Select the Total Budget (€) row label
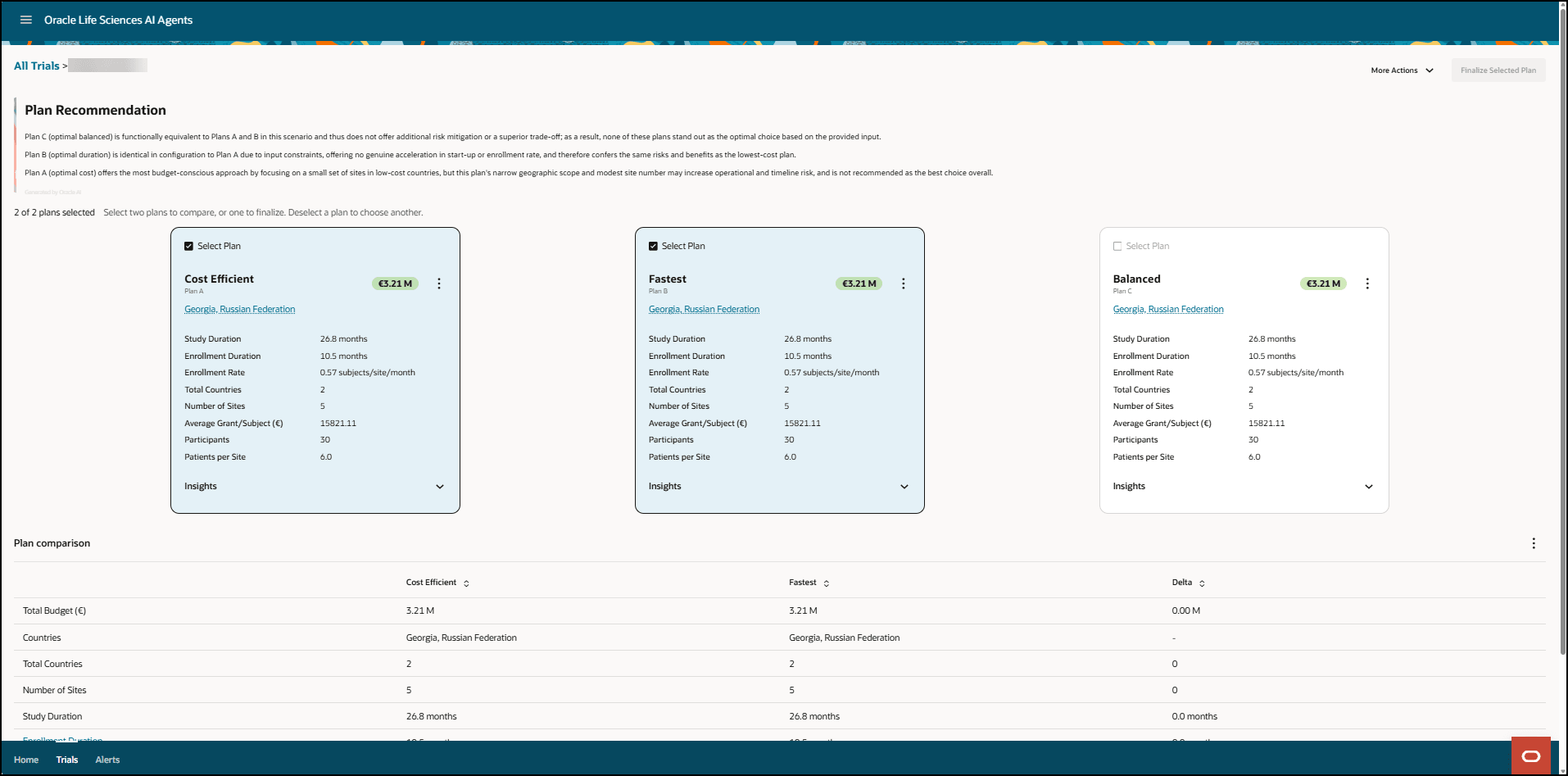 (54, 610)
